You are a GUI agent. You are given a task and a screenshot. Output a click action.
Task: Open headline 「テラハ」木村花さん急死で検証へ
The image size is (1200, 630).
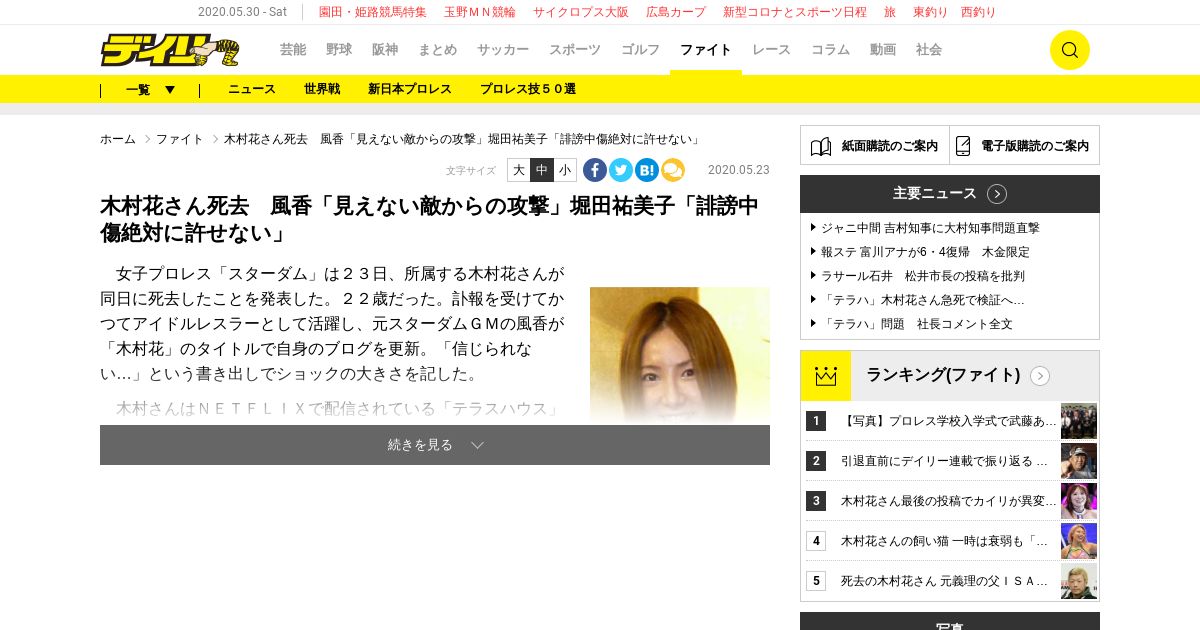pos(923,300)
